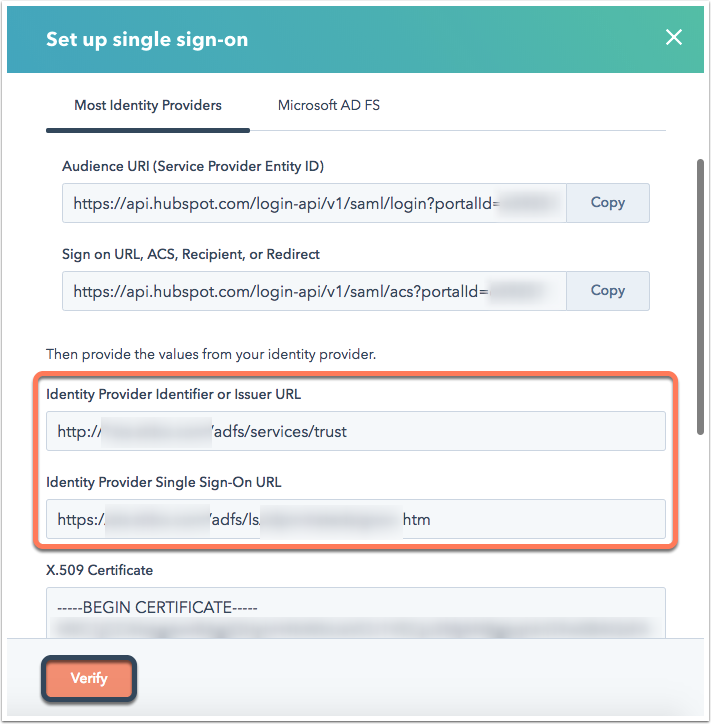Click the Audience URI field label
The image size is (711, 724).
click(x=193, y=166)
